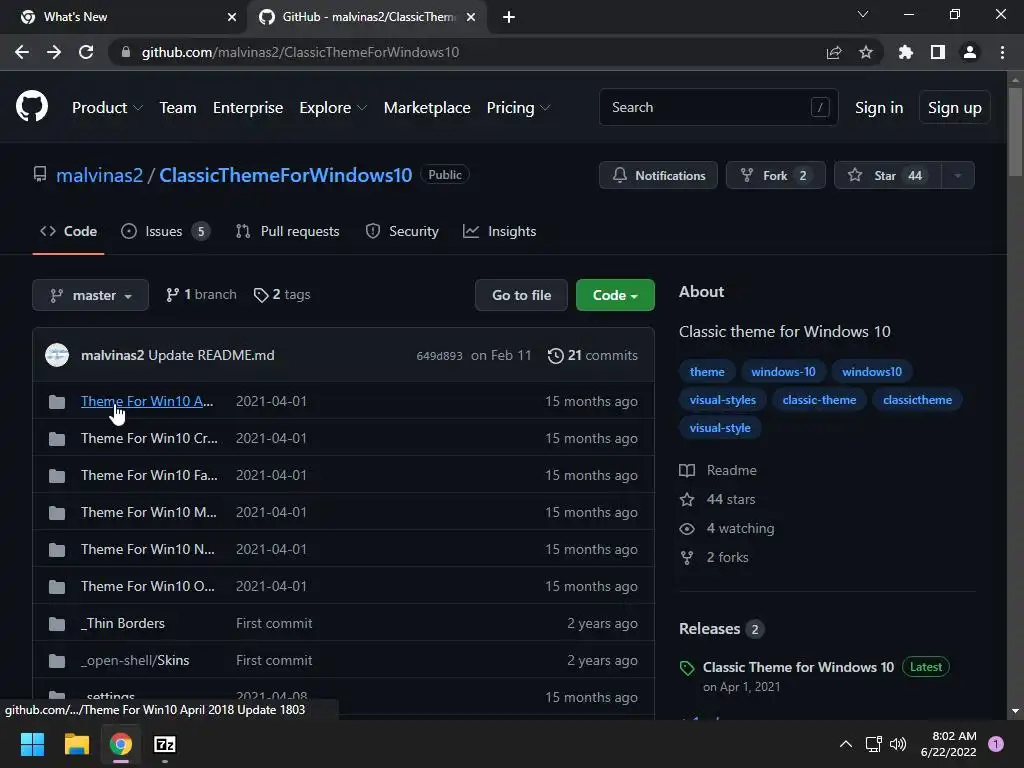
Task: Click the page vertical scrollbar thumb
Action: pyautogui.click(x=1015, y=131)
